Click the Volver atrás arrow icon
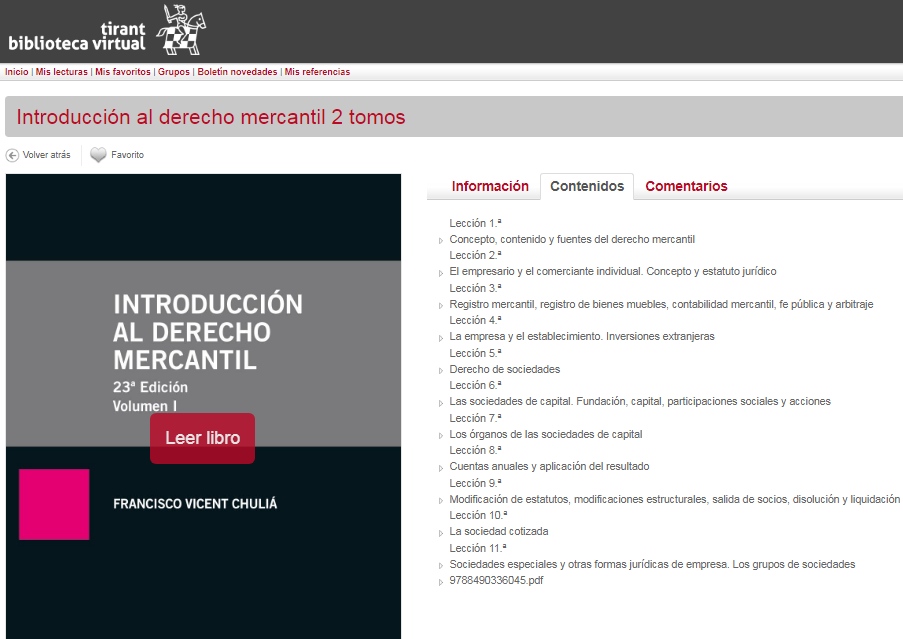903x639 pixels. point(12,155)
